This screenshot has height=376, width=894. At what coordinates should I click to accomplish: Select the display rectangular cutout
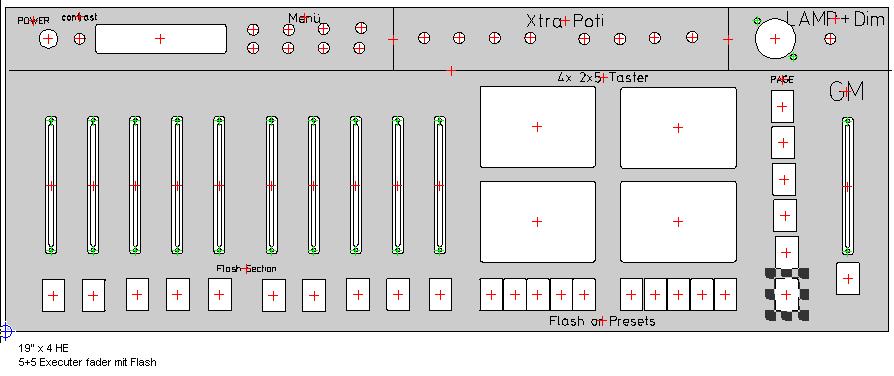pos(161,39)
